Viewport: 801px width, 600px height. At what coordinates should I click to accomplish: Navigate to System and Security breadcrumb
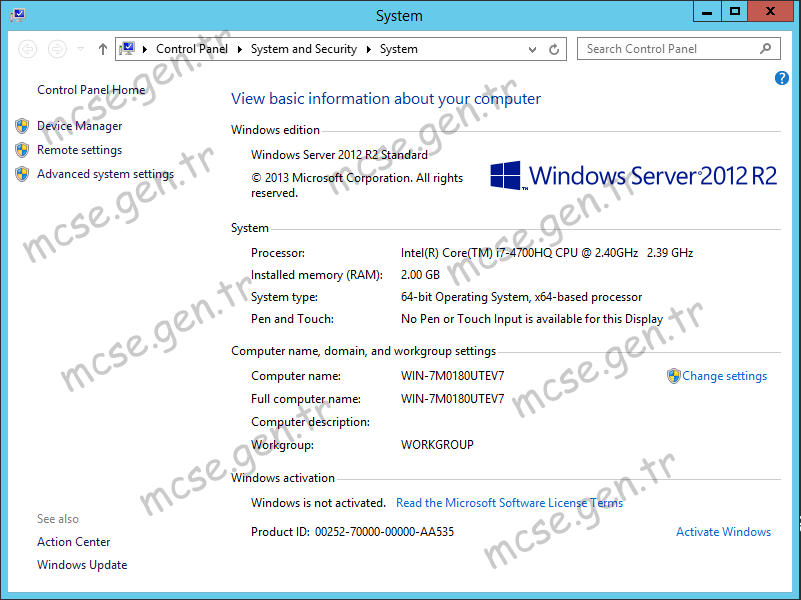click(x=303, y=49)
